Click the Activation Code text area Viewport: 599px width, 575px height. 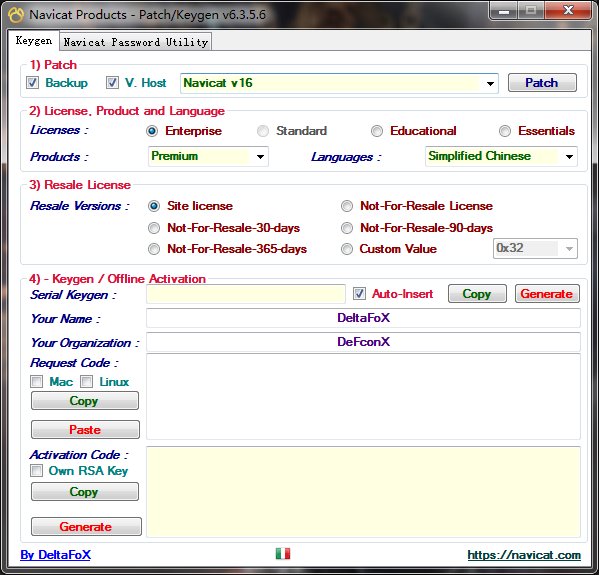(363, 492)
